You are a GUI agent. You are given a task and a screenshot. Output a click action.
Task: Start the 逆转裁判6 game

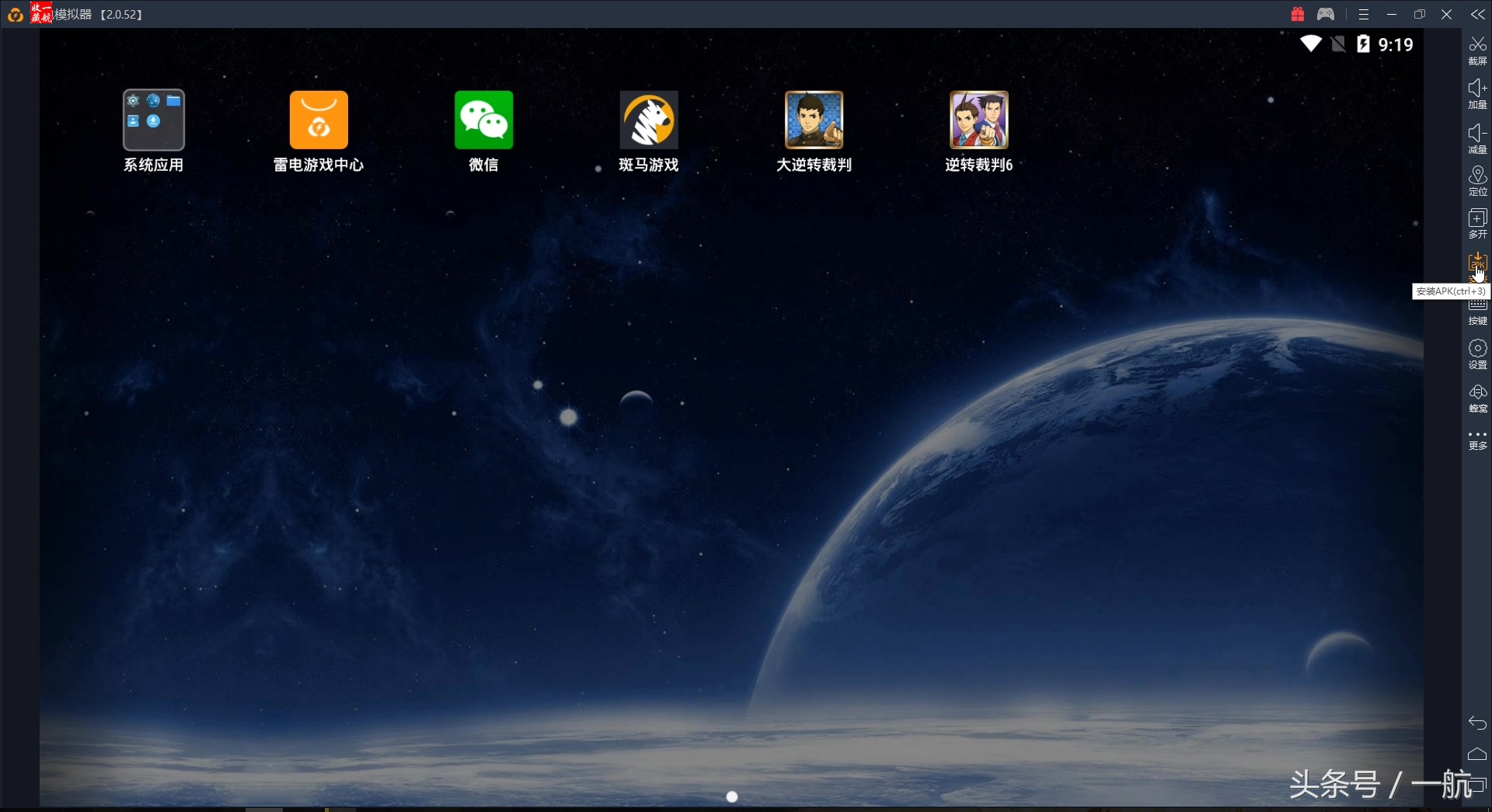pos(978,120)
